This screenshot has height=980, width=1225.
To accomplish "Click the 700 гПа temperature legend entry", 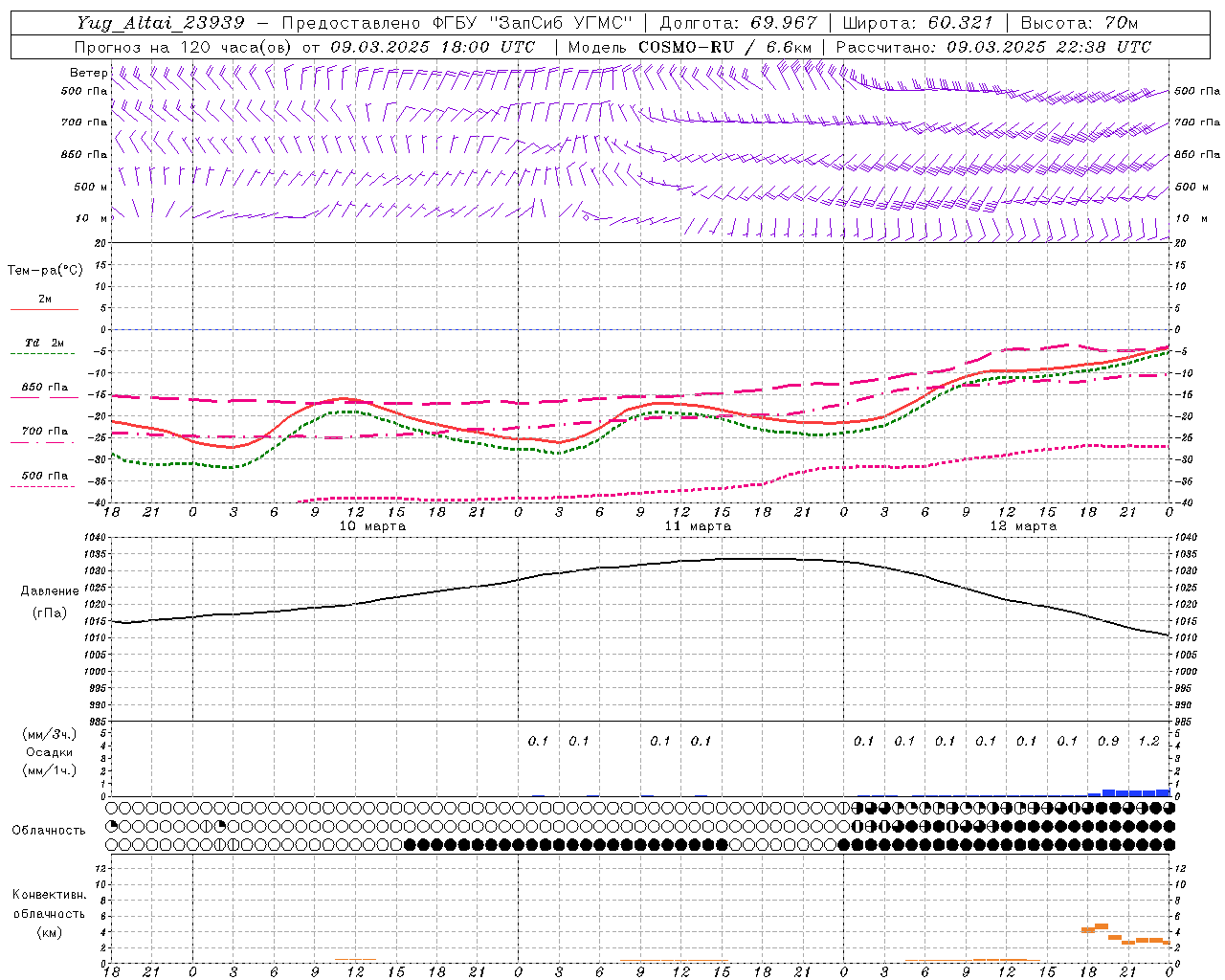I will pyautogui.click(x=45, y=432).
